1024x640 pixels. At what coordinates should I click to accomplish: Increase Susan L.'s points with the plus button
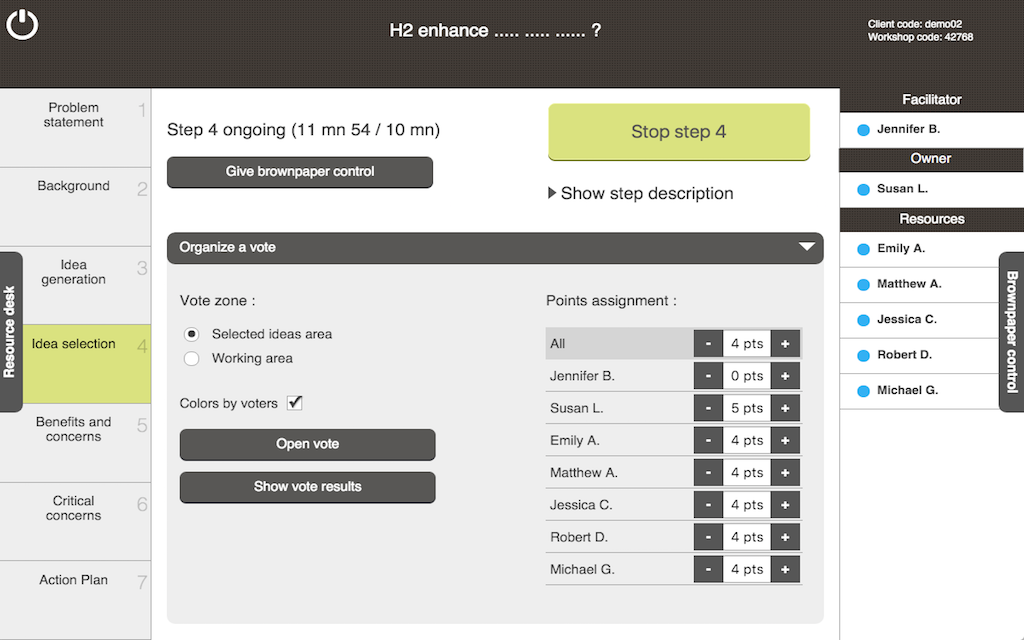pos(785,408)
